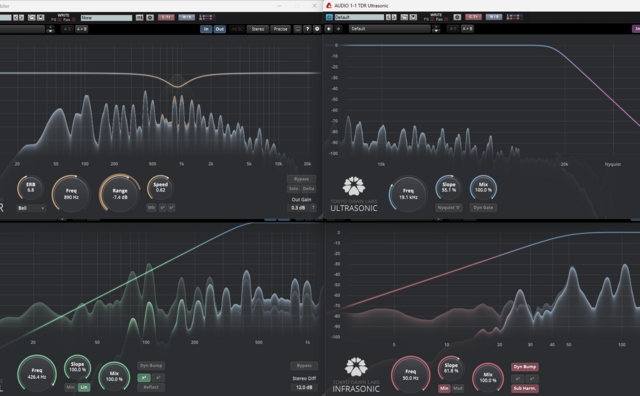
Task: Select previous preset arrow in Ultrasonic header
Action: [x=389, y=17]
